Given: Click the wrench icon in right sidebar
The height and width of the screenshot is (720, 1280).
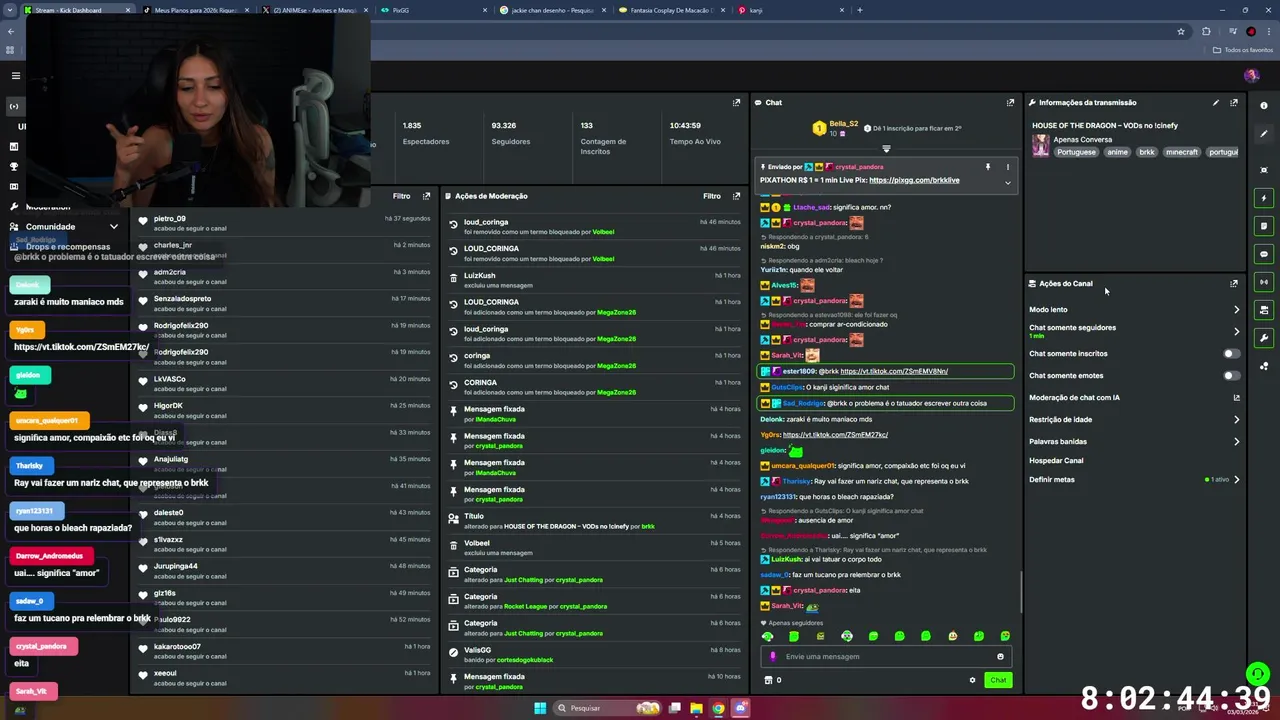Looking at the screenshot, I should click(x=1264, y=338).
